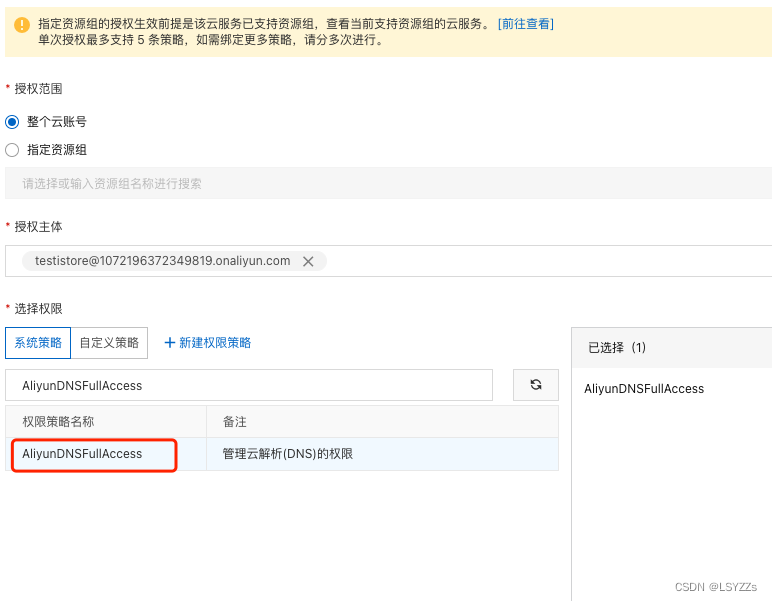This screenshot has width=772, height=601.
Task: Switch to the 系统策略 tab
Action: [38, 343]
